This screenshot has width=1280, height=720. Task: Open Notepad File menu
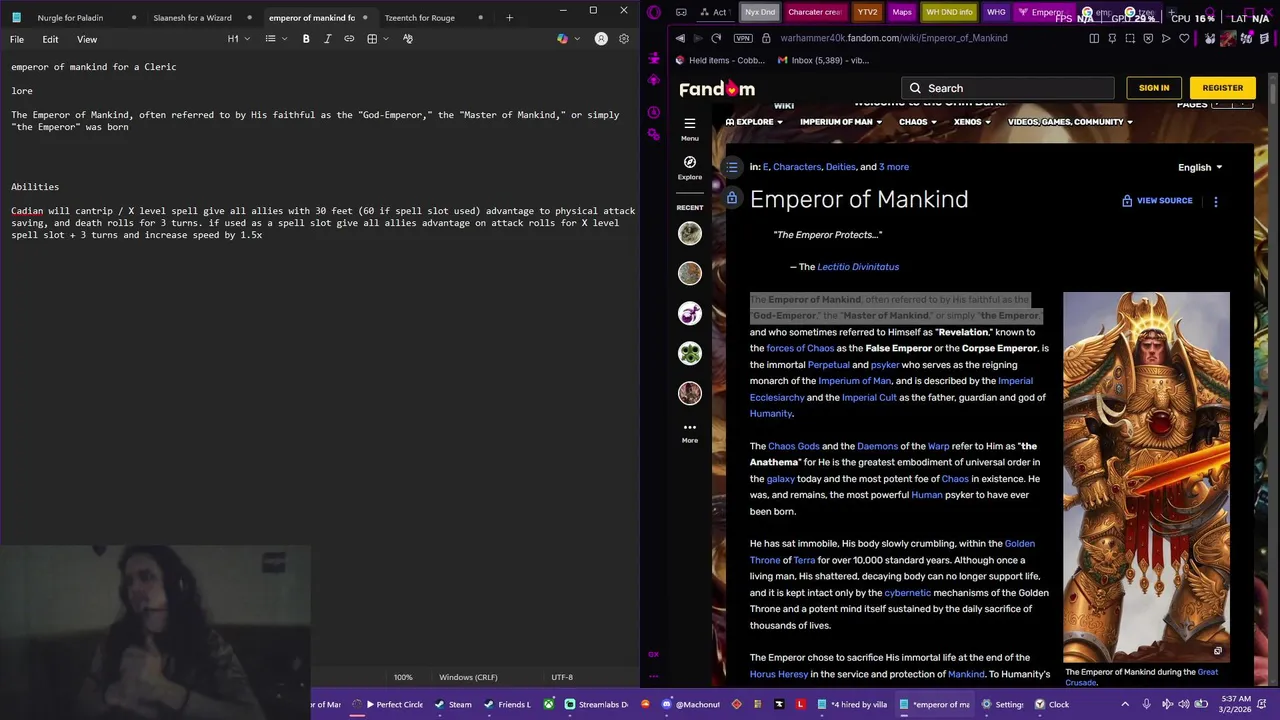pos(17,39)
